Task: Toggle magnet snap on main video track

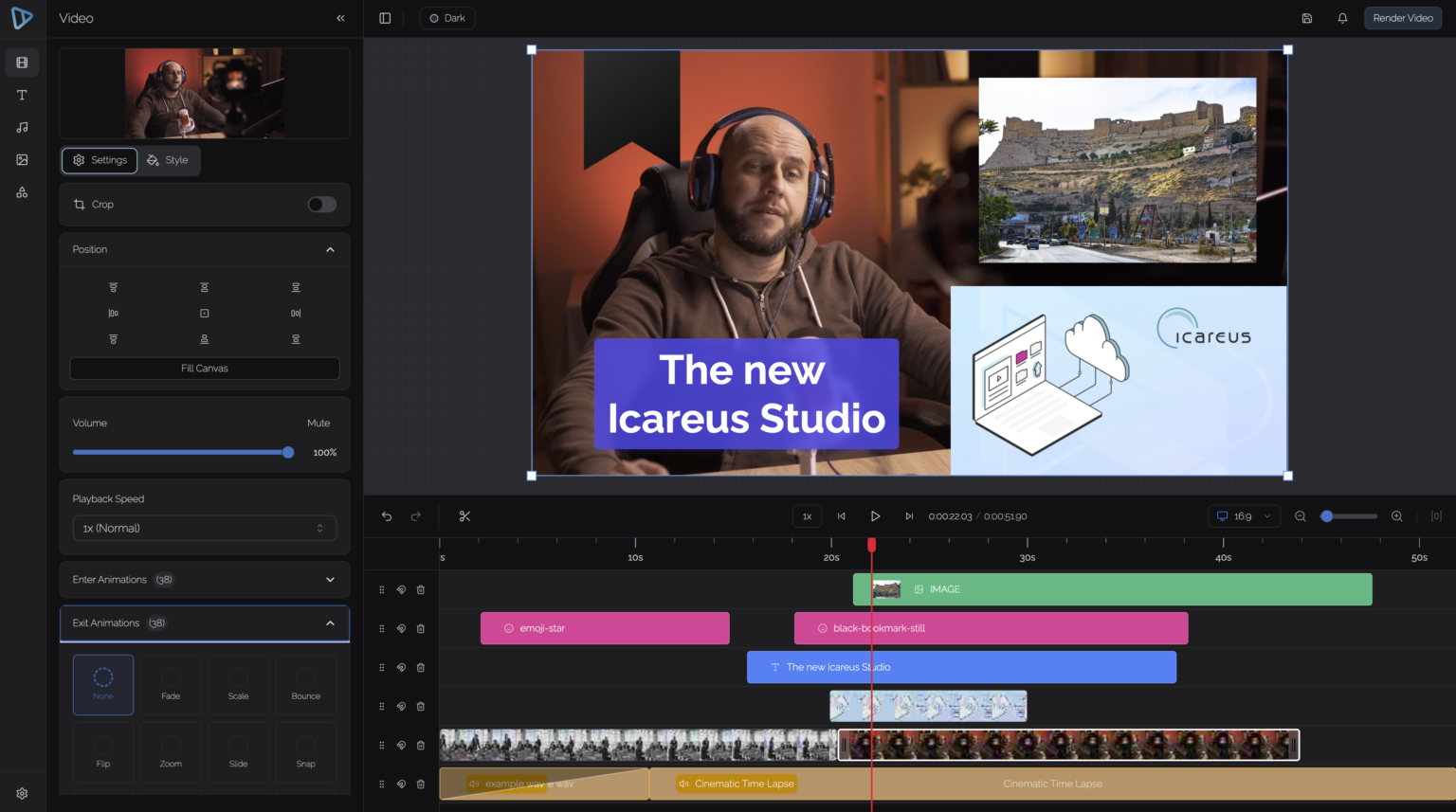Action: pyautogui.click(x=401, y=745)
